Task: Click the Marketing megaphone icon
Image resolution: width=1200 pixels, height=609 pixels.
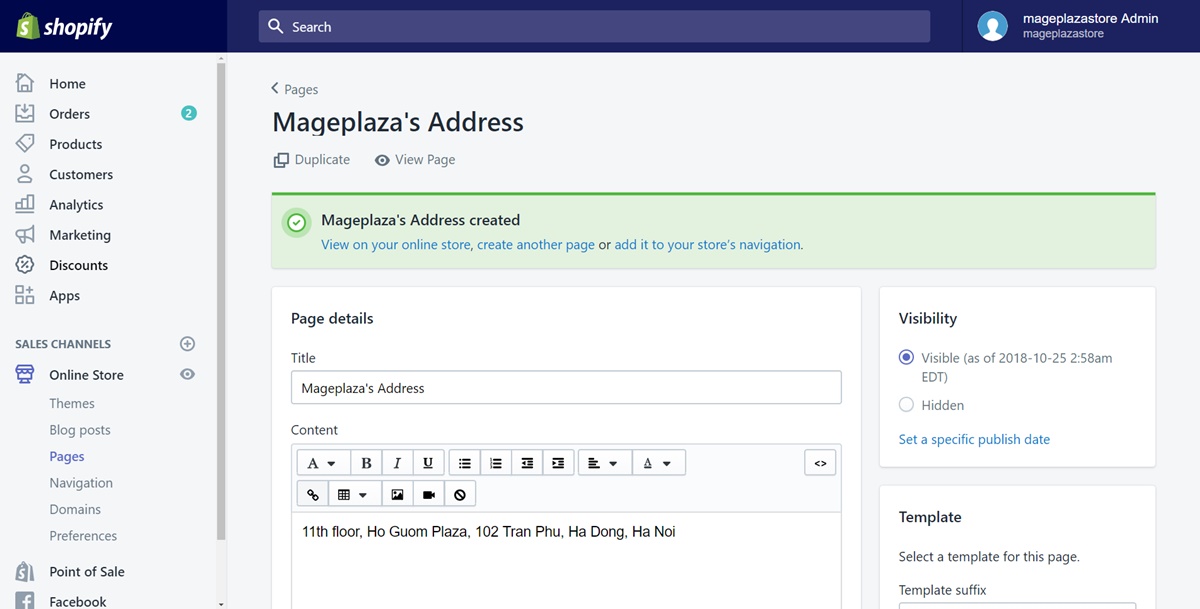Action: (25, 235)
